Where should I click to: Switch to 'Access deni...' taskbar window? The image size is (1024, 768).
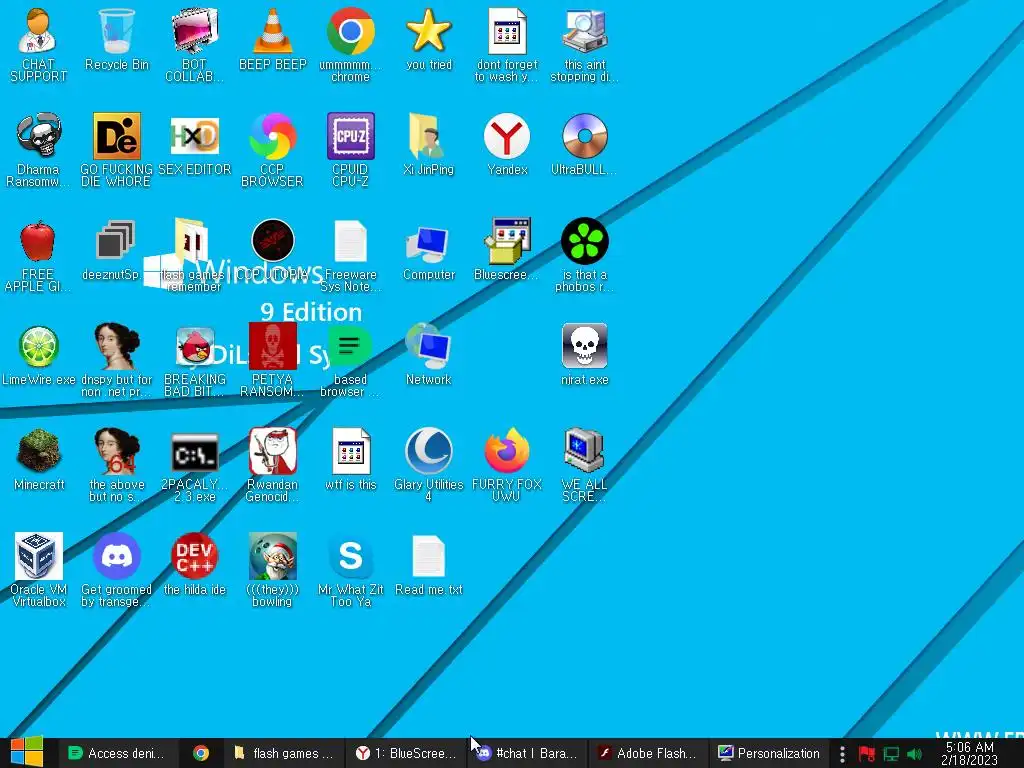[x=116, y=753]
